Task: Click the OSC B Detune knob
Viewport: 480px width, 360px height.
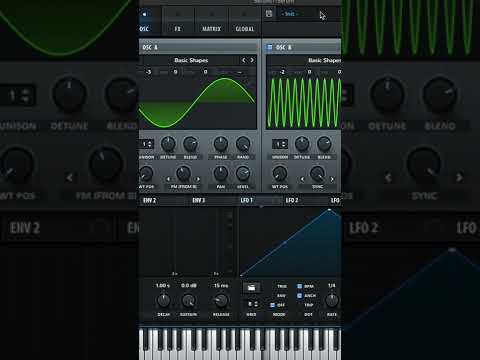Action: point(302,144)
